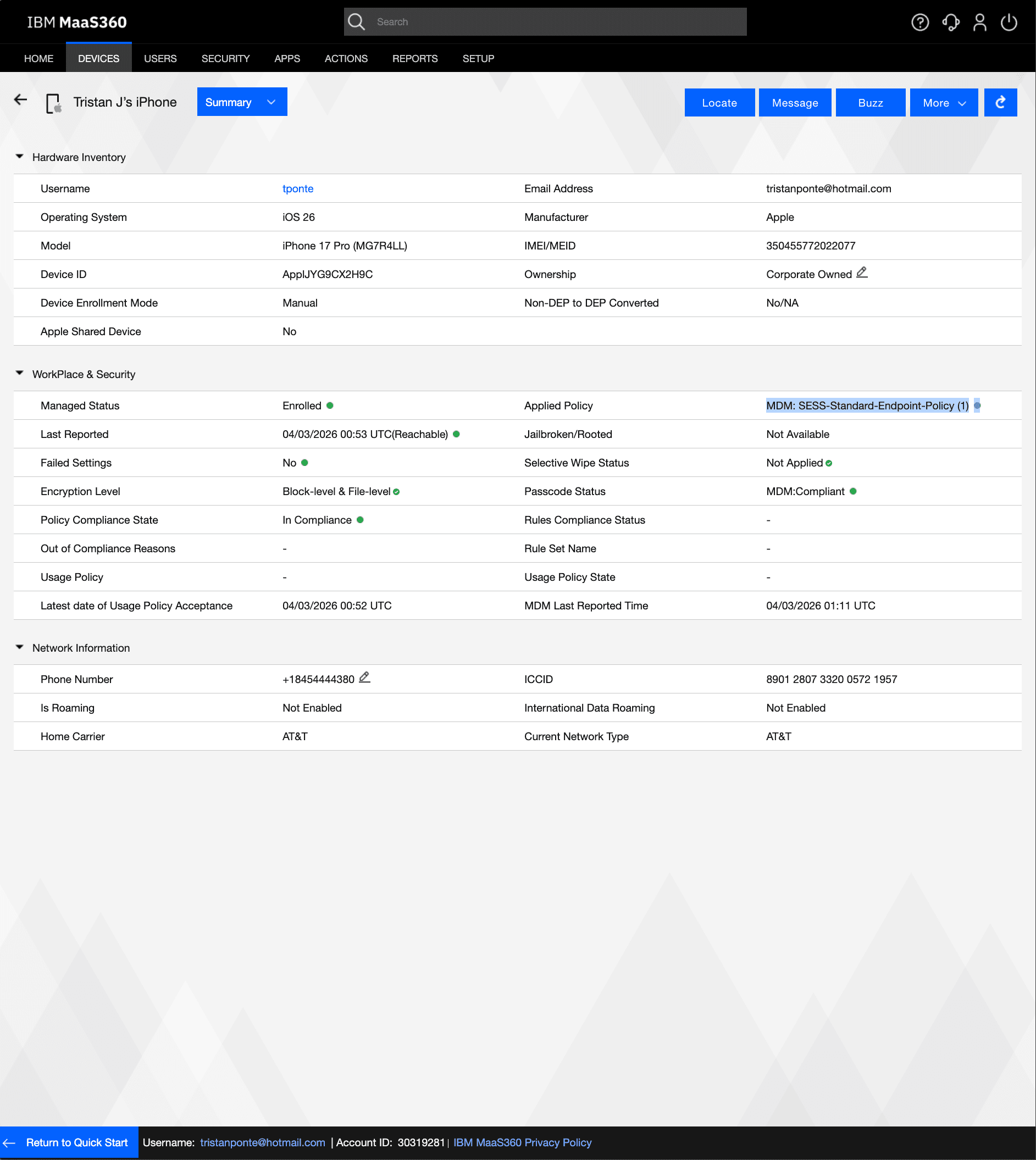Edit Phone Number with the pencil icon
The height and width of the screenshot is (1160, 1036).
pos(364,678)
